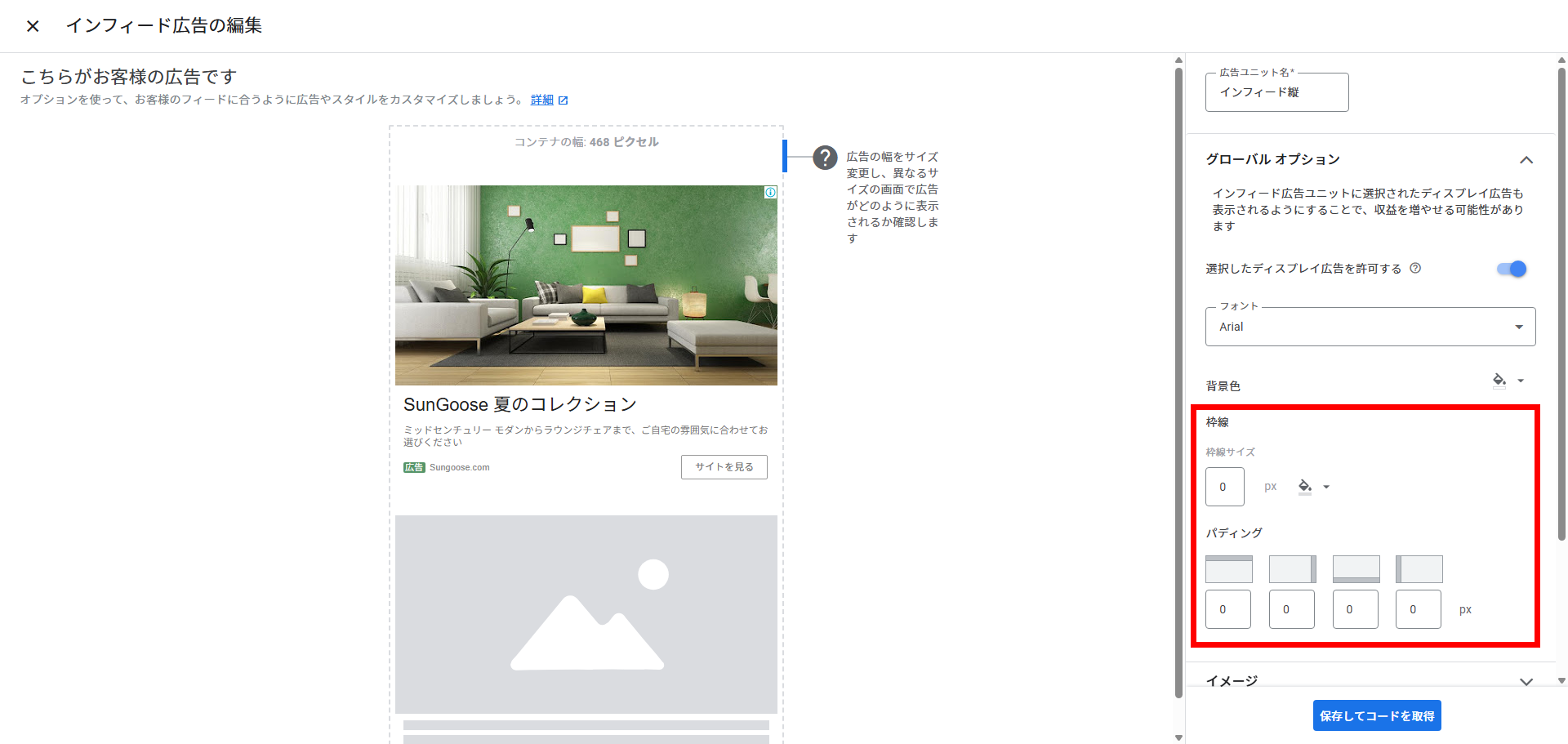Click the 枠線サイズ input field
Image resolution: width=1568 pixels, height=744 pixels.
(1224, 487)
